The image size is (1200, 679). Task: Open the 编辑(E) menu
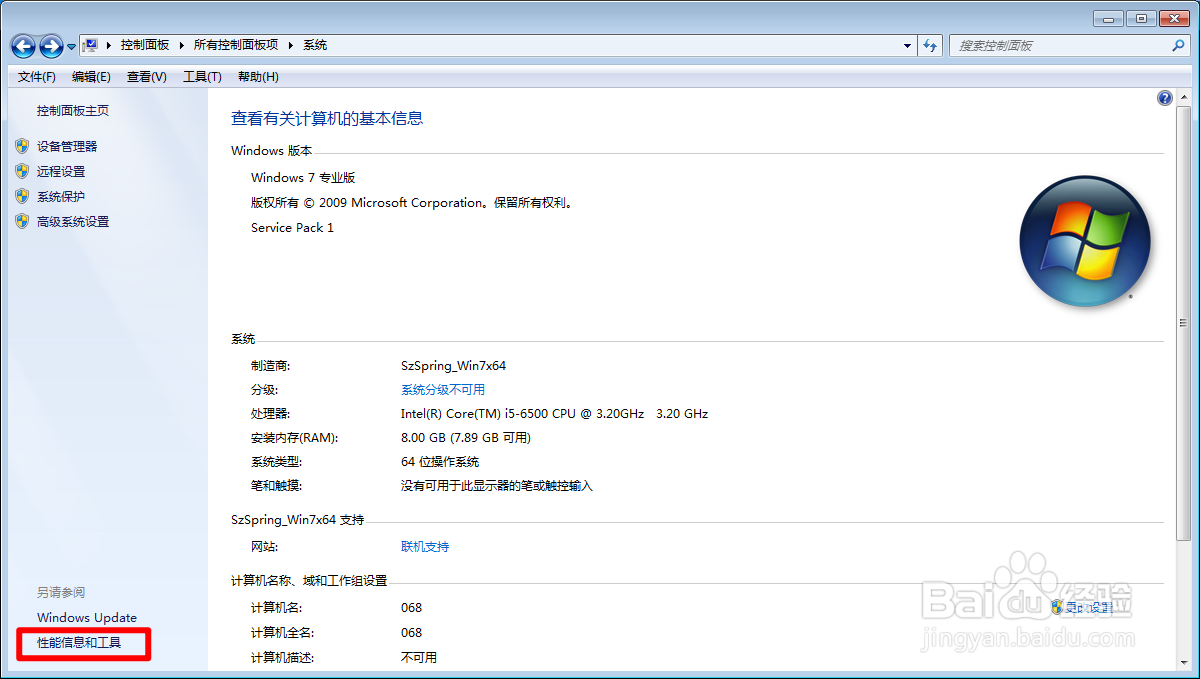click(91, 77)
